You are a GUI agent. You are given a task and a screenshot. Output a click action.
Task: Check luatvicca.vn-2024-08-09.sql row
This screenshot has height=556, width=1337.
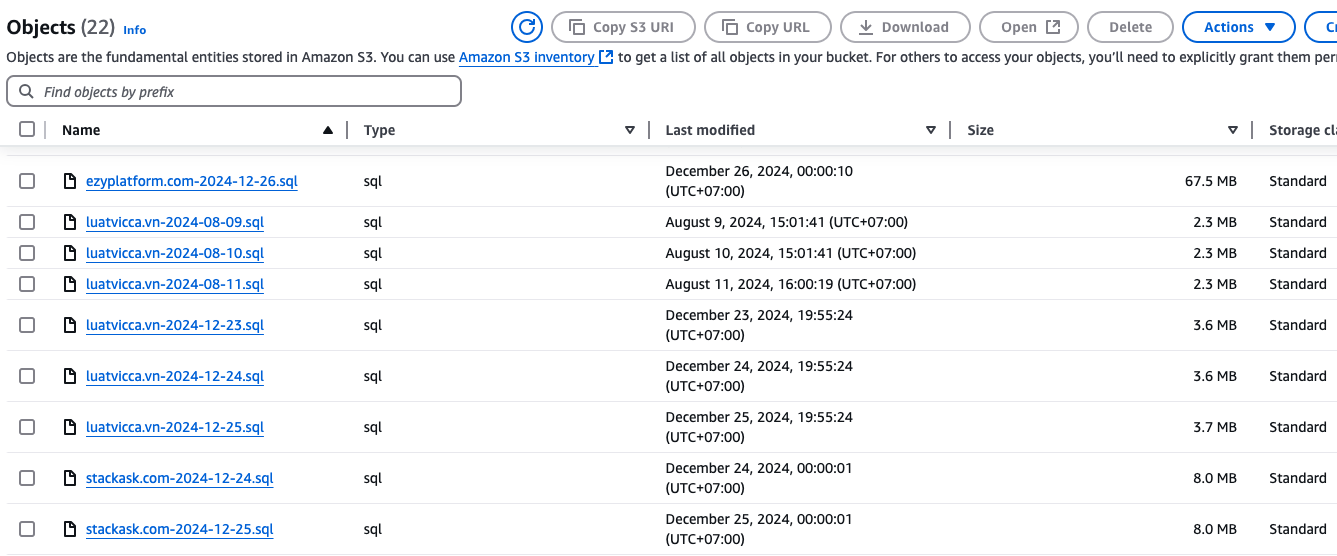coord(27,222)
